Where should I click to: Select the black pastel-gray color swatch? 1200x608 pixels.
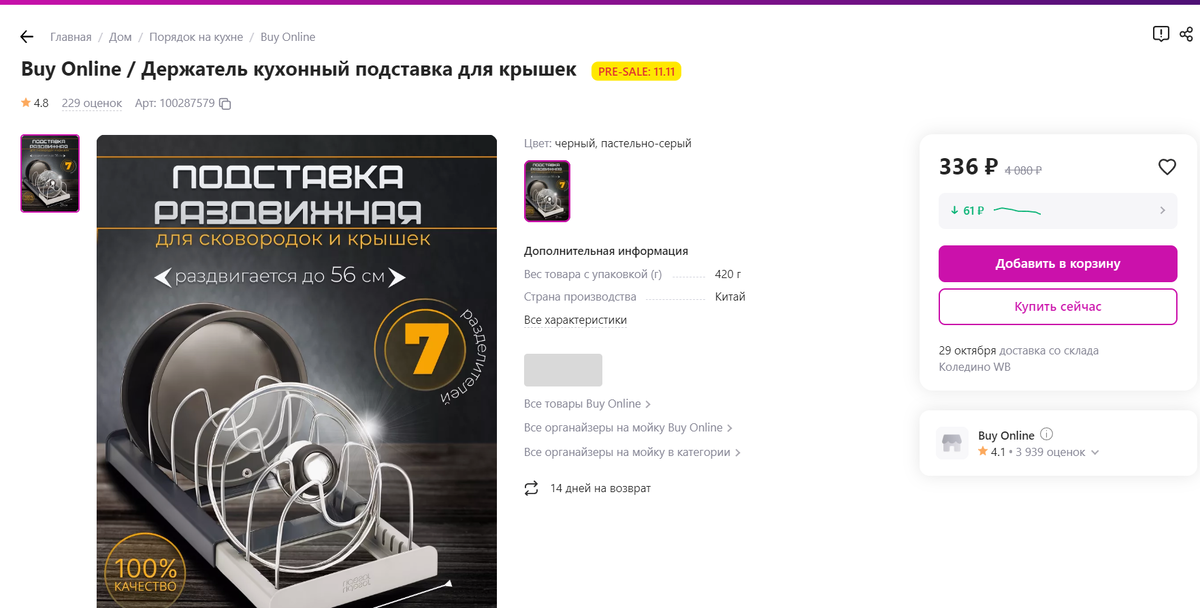click(x=547, y=191)
